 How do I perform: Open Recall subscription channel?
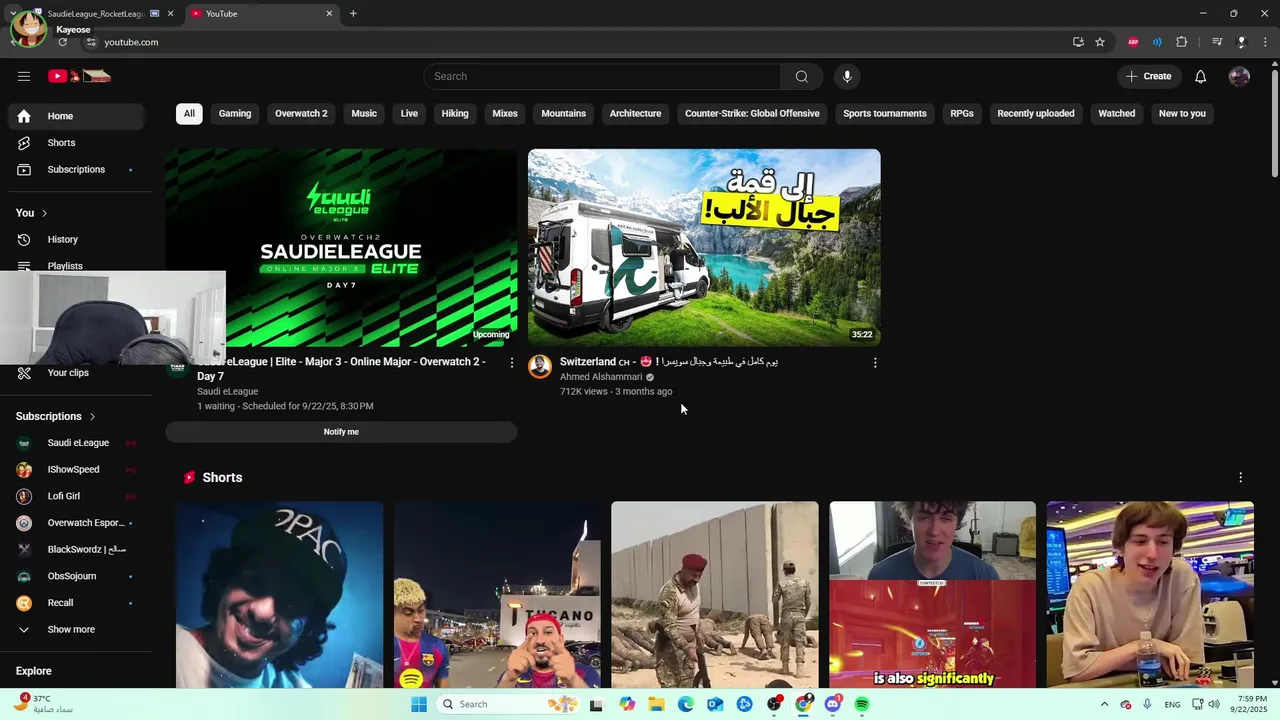click(x=76, y=603)
